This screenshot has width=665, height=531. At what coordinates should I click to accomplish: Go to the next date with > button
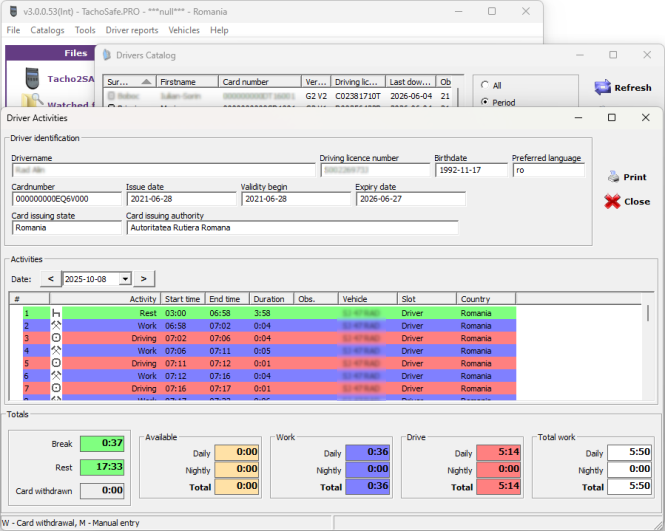tap(144, 279)
